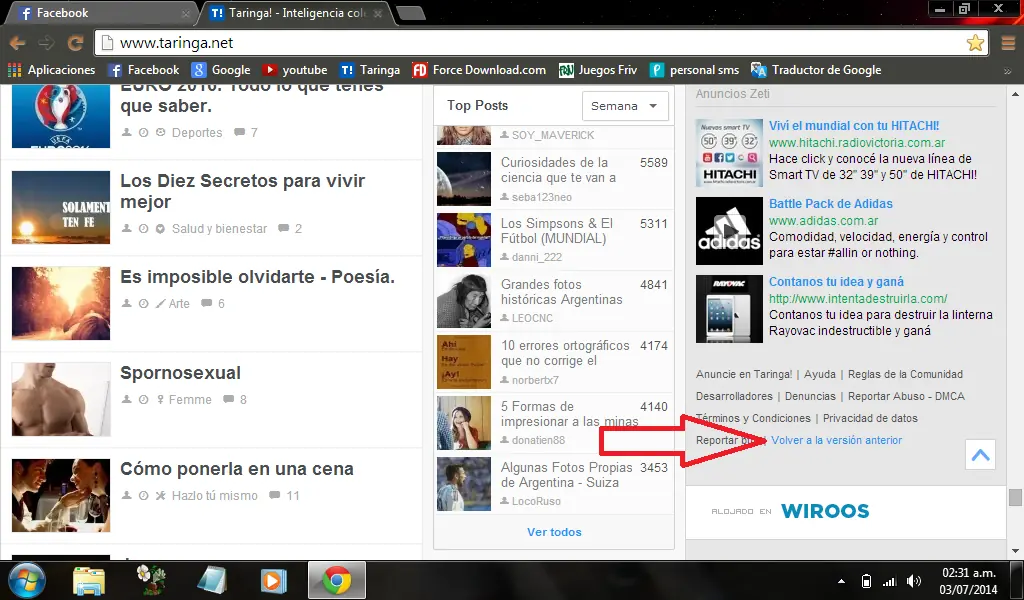Click Volver a la versión anterior
This screenshot has width=1024, height=600.
tap(837, 441)
